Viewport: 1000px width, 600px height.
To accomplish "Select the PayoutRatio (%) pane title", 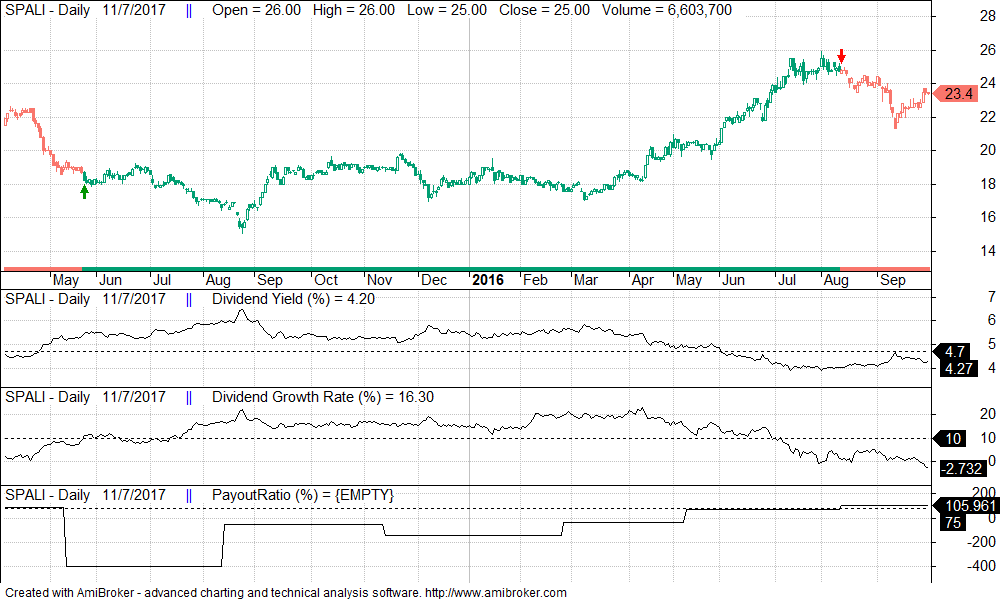I will tap(301, 495).
